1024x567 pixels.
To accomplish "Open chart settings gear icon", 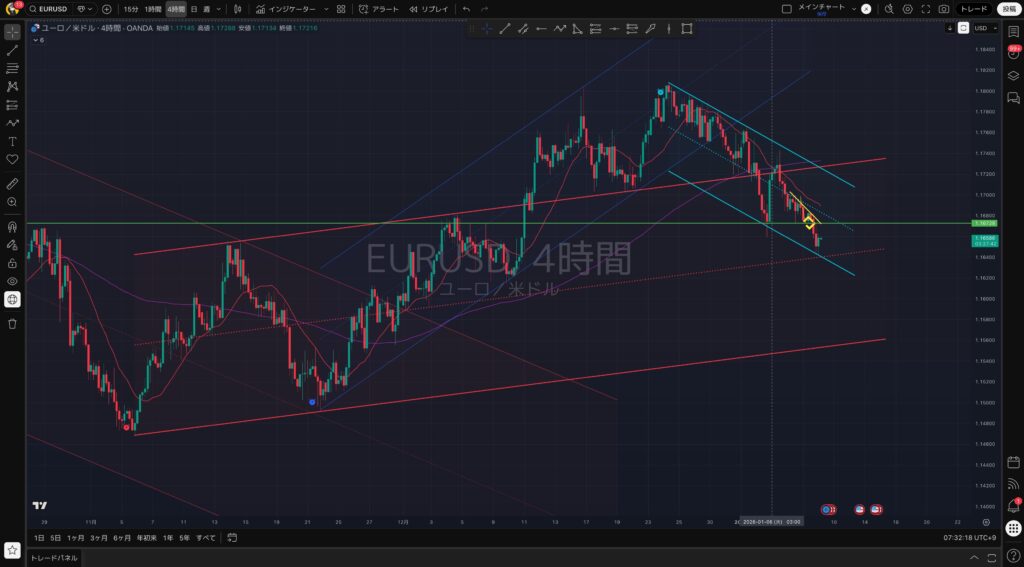I will click(907, 9).
